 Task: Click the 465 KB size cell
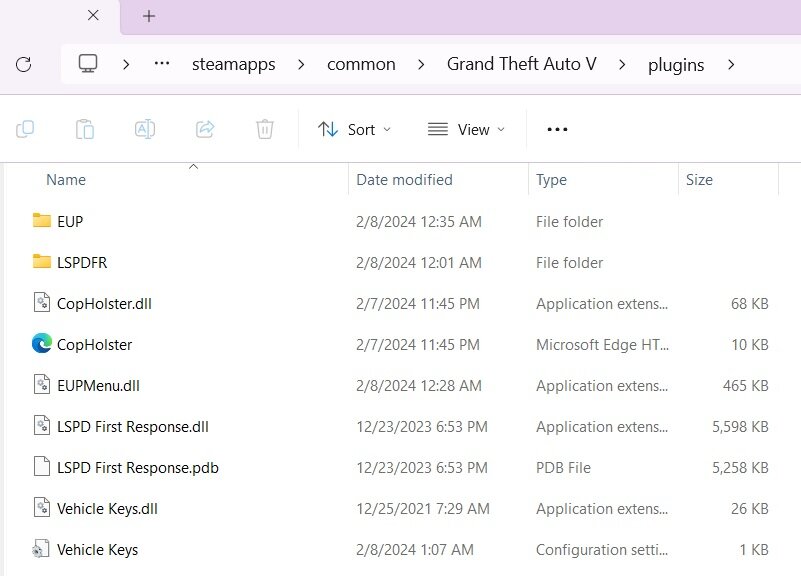pos(746,386)
